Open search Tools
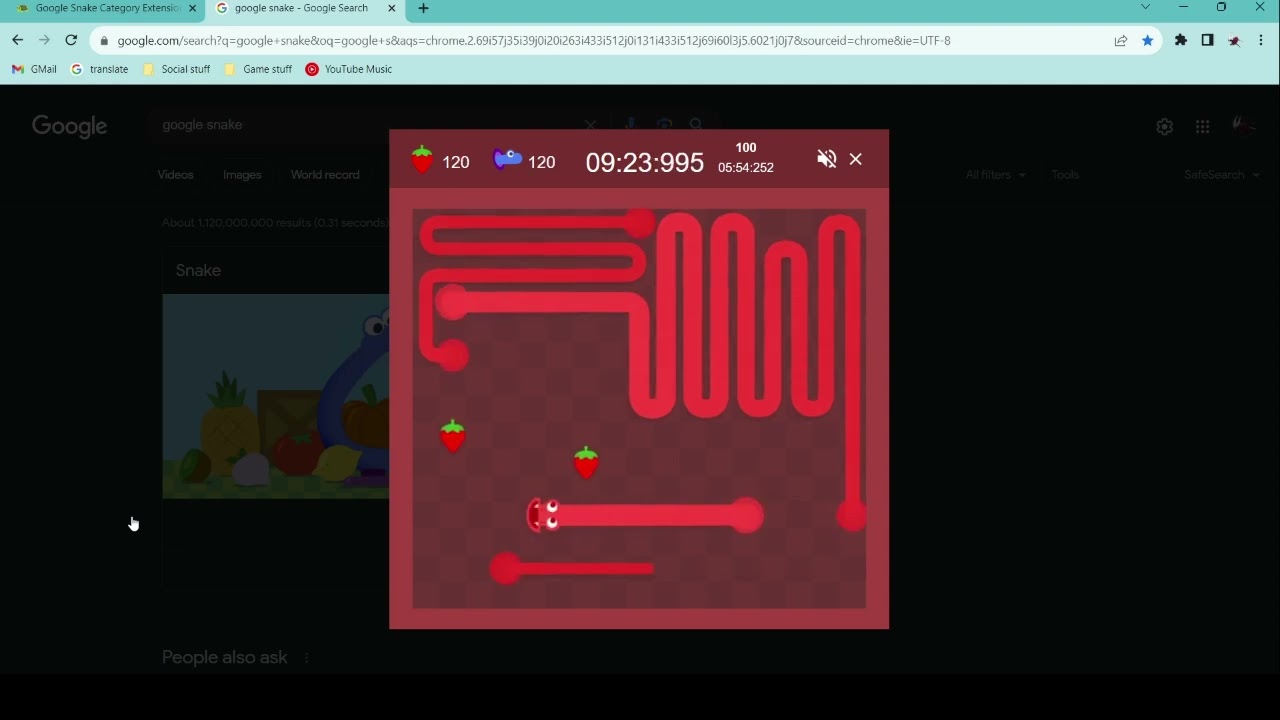Image resolution: width=1280 pixels, height=720 pixels. pyautogui.click(x=1065, y=175)
